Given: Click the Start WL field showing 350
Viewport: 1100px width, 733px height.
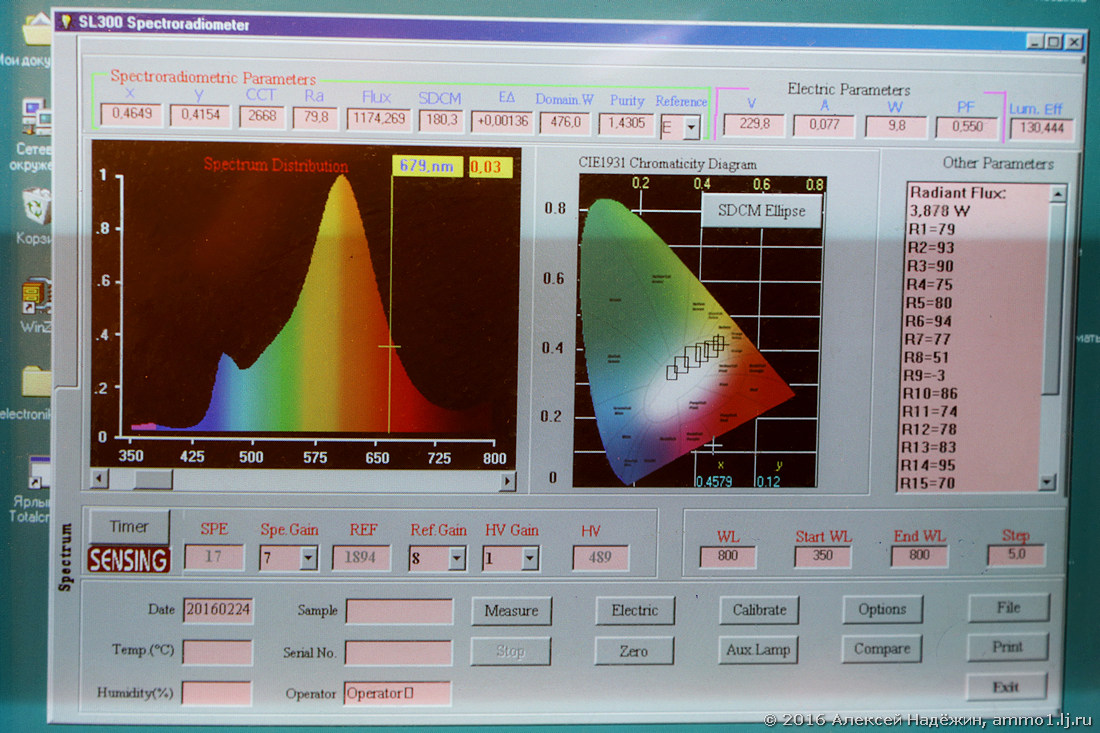Looking at the screenshot, I should (822, 556).
